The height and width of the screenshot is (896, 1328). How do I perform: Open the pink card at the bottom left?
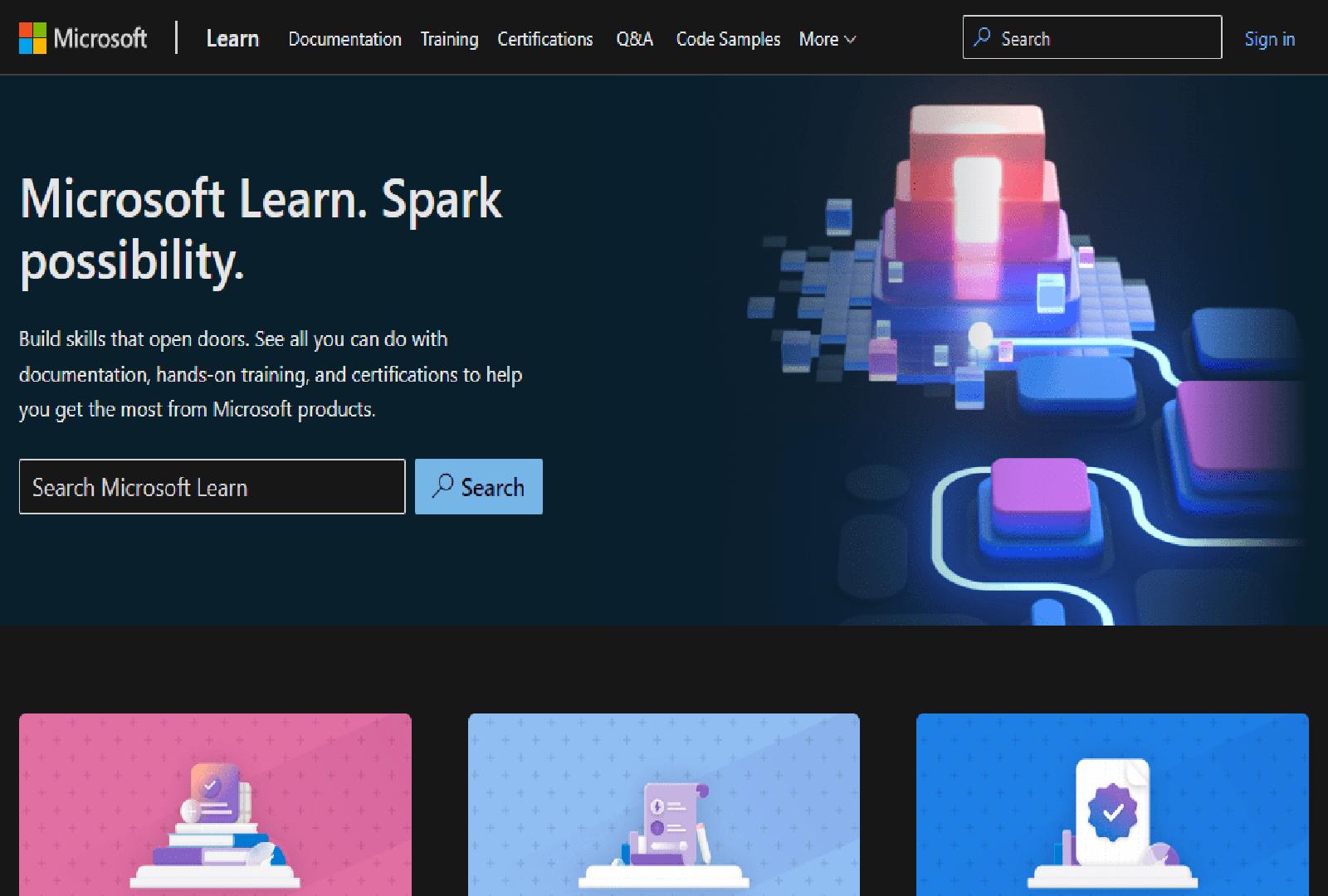click(x=214, y=805)
